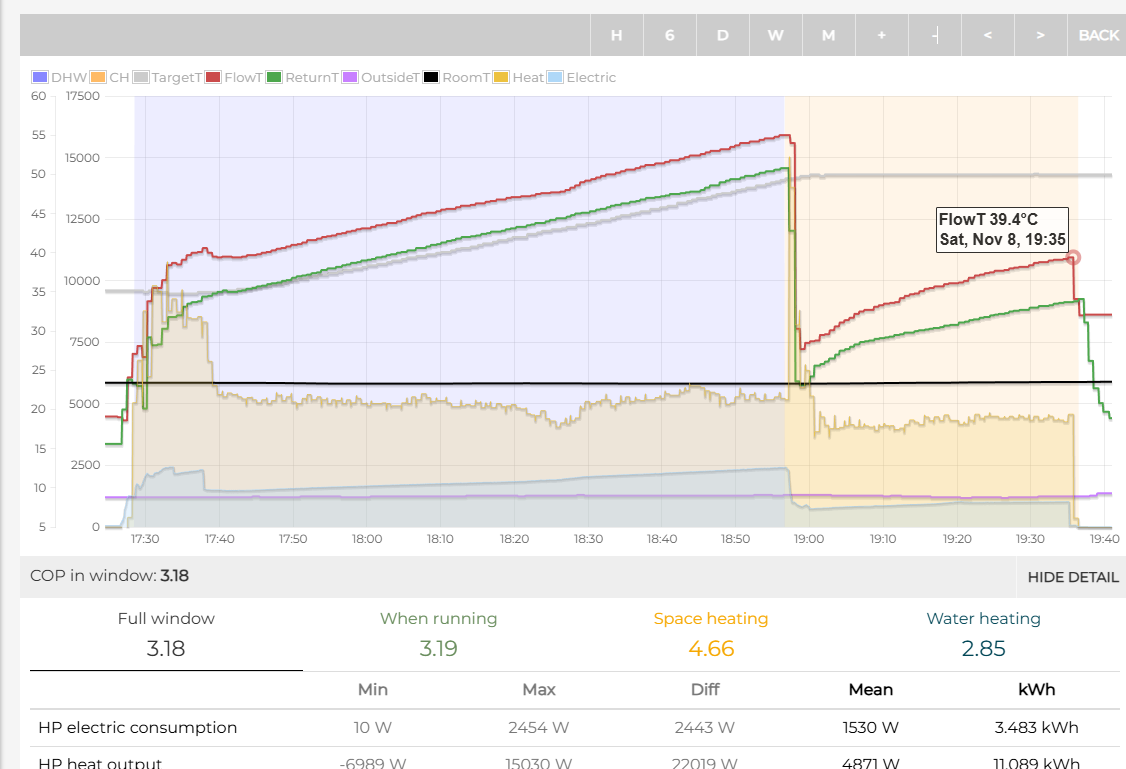Viewport: 1126px width, 769px height.
Task: Select the Full window stats tab
Action: point(166,633)
